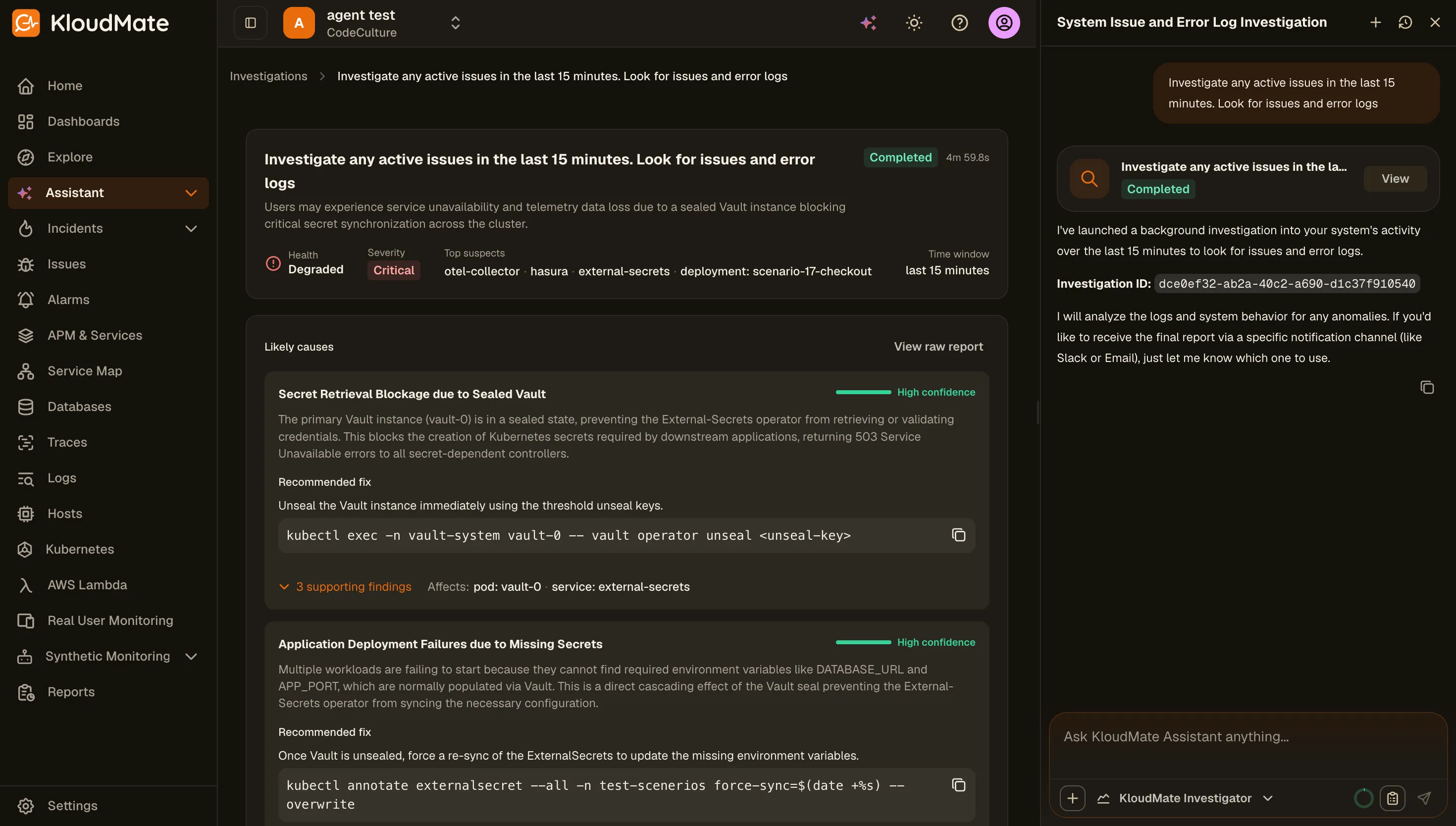
Task: Click the service: external-secrets affected item
Action: pyautogui.click(x=621, y=587)
